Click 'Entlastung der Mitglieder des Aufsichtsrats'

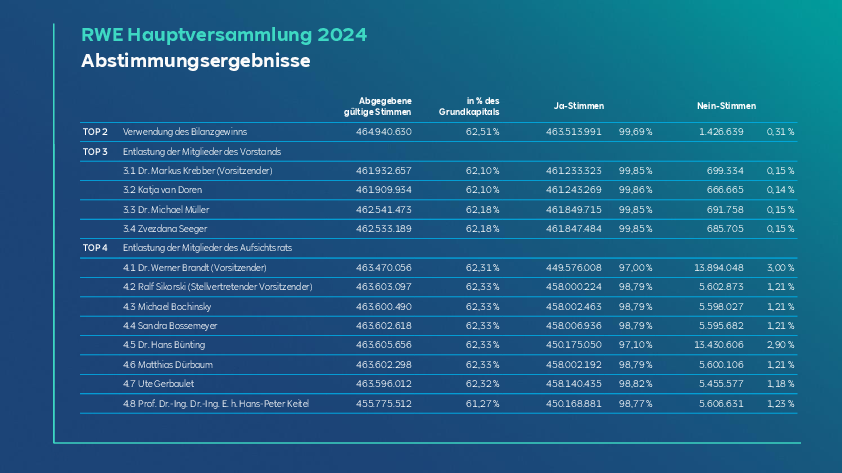pyautogui.click(x=207, y=248)
